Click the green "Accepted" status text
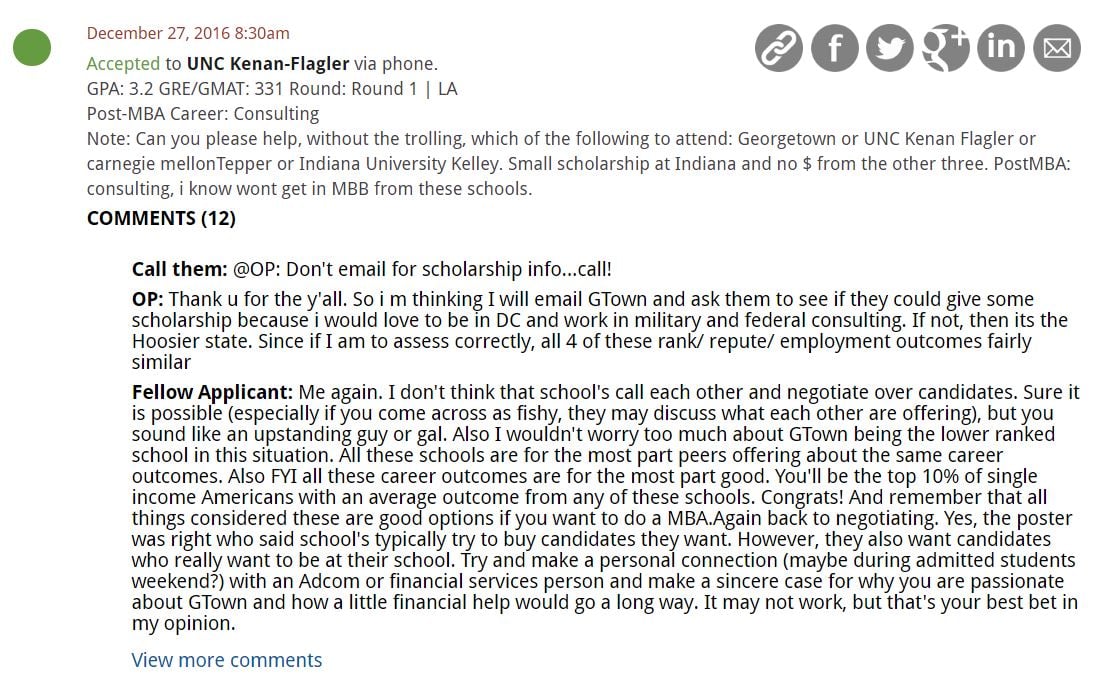Screen dimensions: 1111x688 (x=123, y=62)
